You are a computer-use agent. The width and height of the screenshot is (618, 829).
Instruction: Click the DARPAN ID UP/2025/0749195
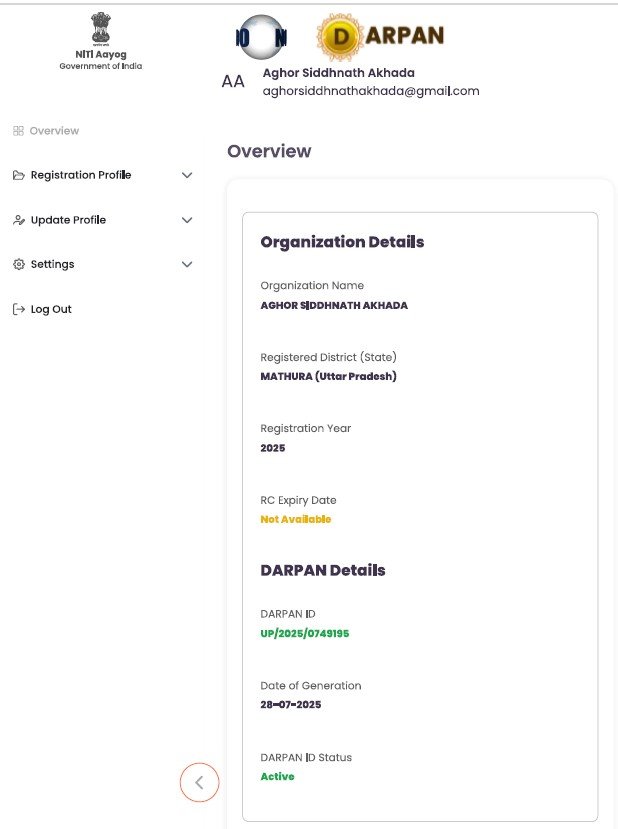[x=304, y=633]
